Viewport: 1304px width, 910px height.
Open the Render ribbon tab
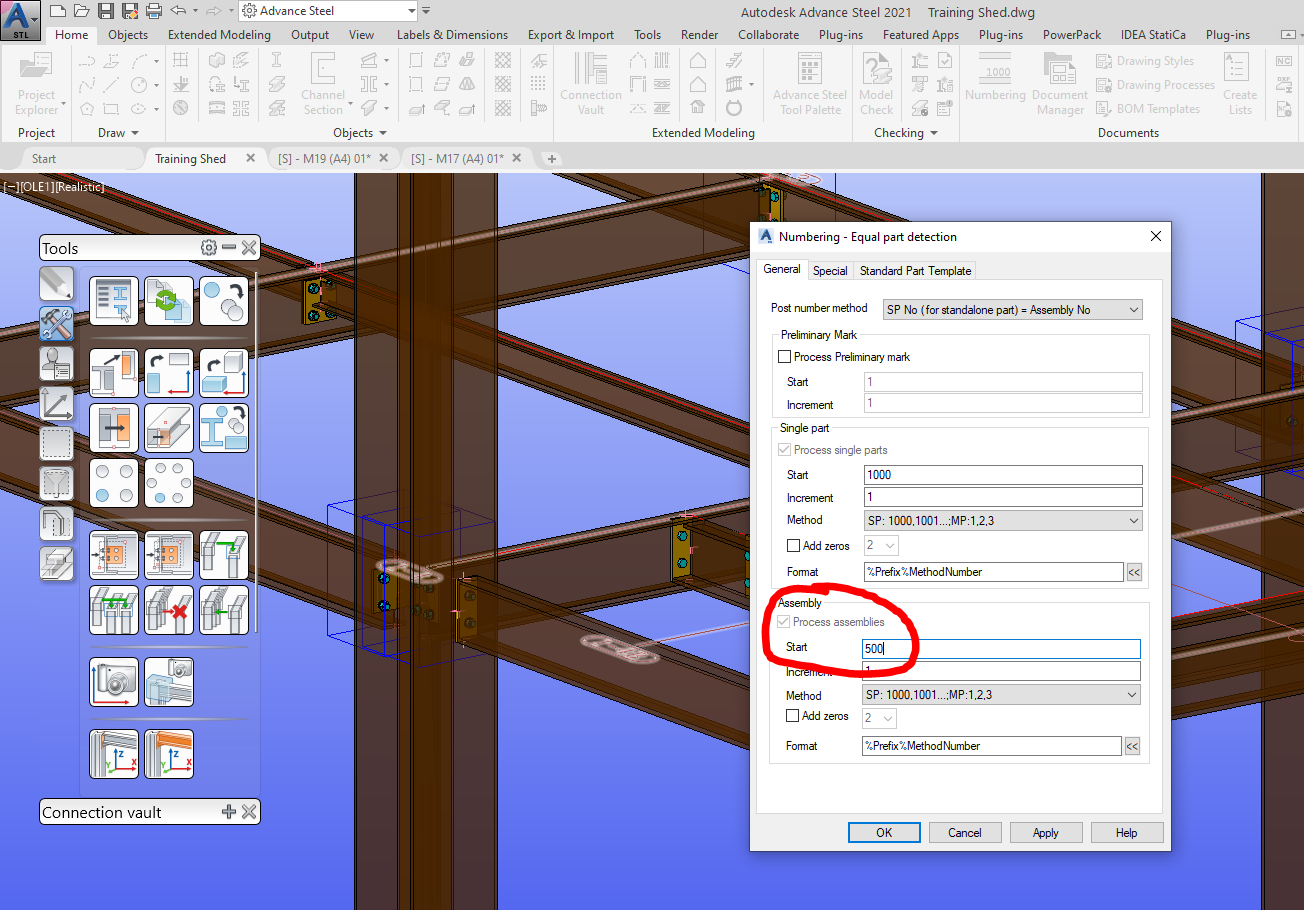[698, 34]
